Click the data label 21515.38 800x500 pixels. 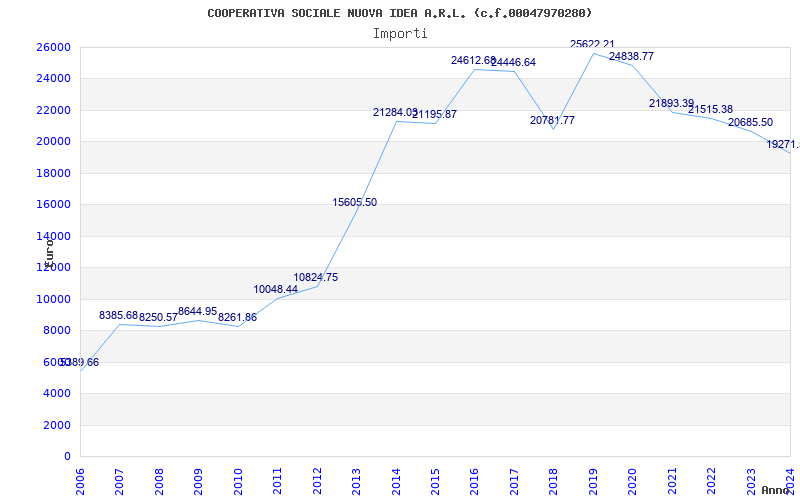pyautogui.click(x=710, y=109)
